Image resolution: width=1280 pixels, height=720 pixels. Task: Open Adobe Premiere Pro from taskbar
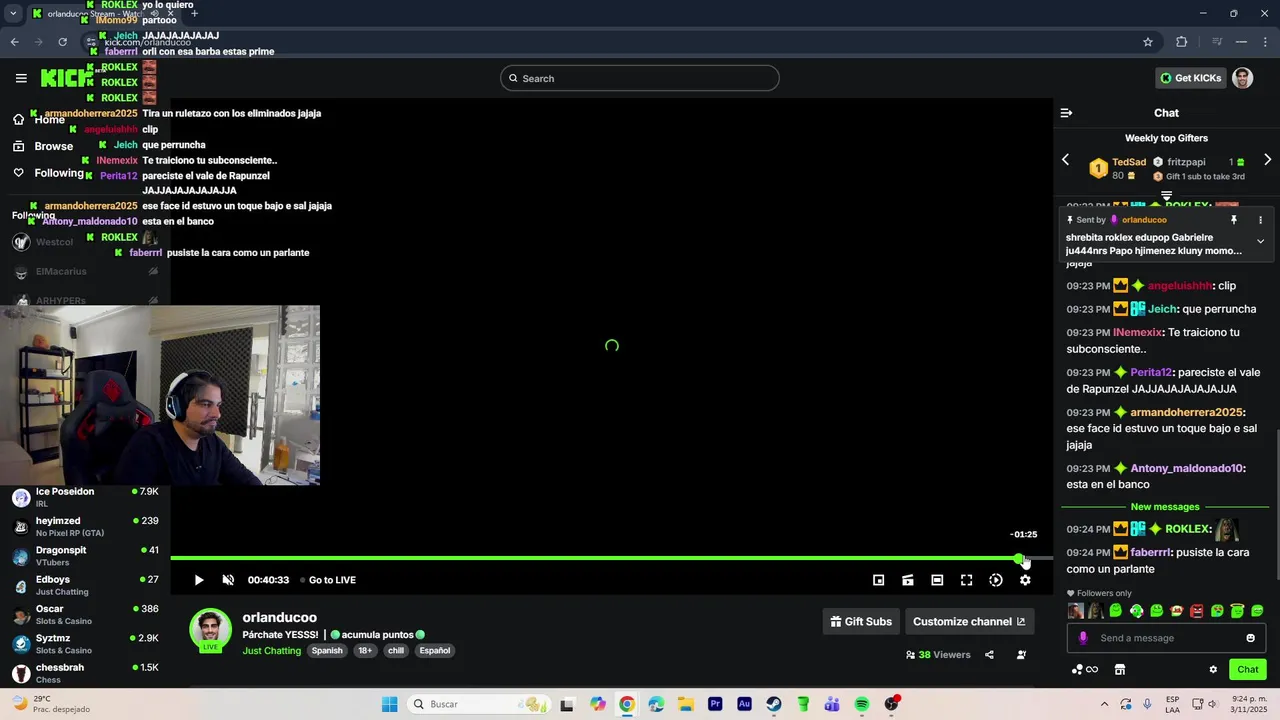pos(715,704)
